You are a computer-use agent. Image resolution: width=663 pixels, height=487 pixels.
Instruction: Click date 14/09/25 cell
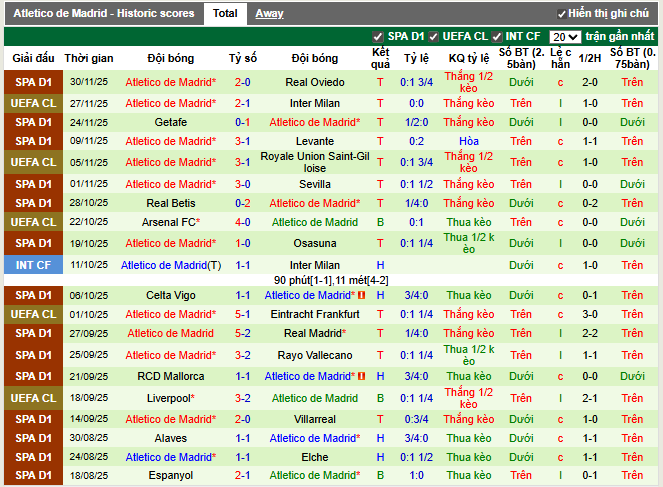89,419
